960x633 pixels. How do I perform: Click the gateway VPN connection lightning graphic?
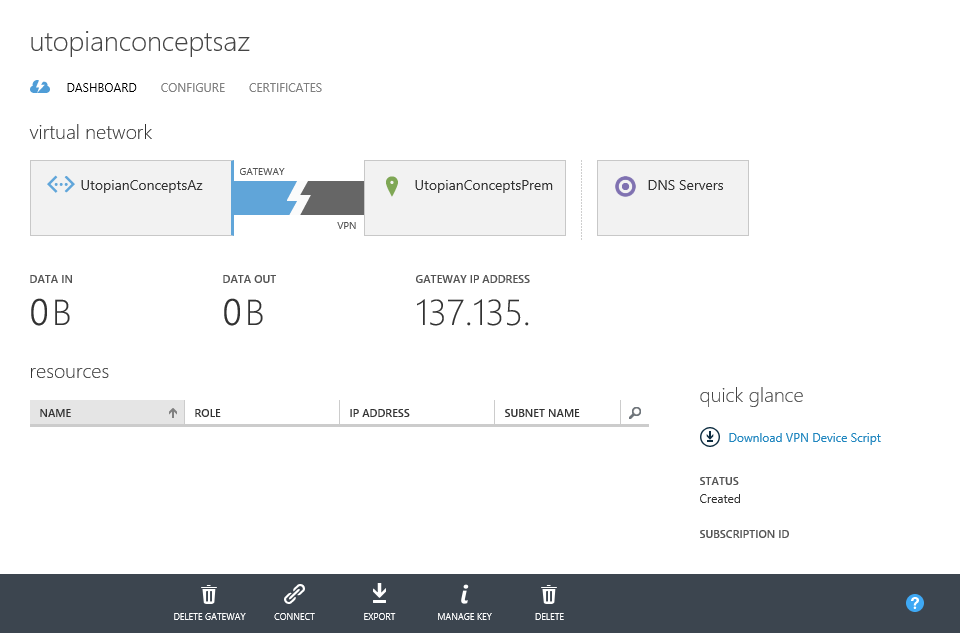point(299,198)
